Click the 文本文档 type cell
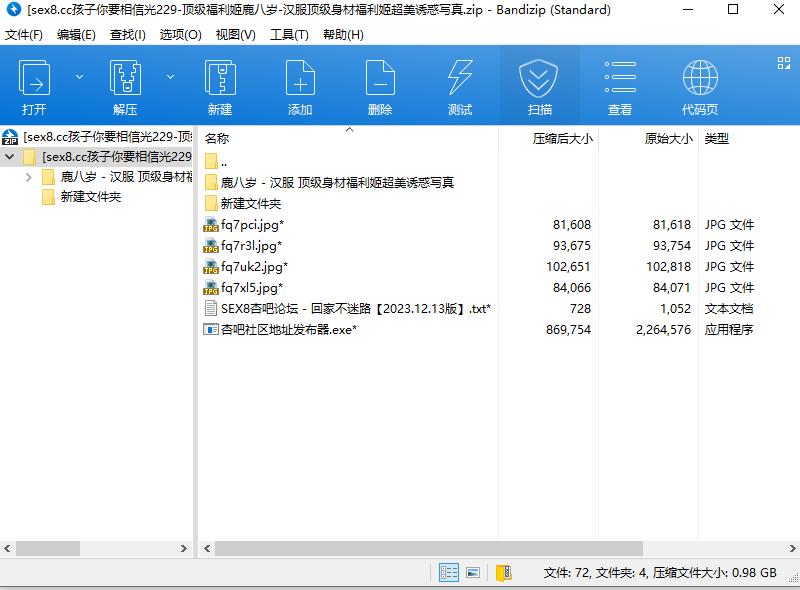Viewport: 800px width, 590px height. pyautogui.click(x=729, y=309)
